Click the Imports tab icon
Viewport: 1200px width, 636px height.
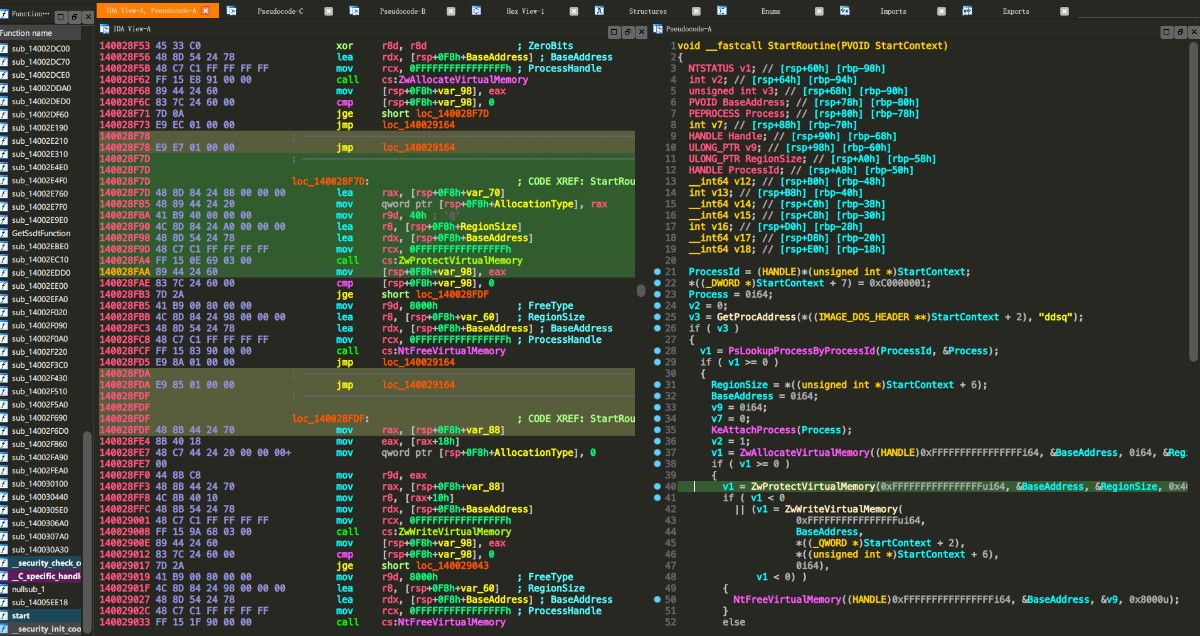[845, 10]
